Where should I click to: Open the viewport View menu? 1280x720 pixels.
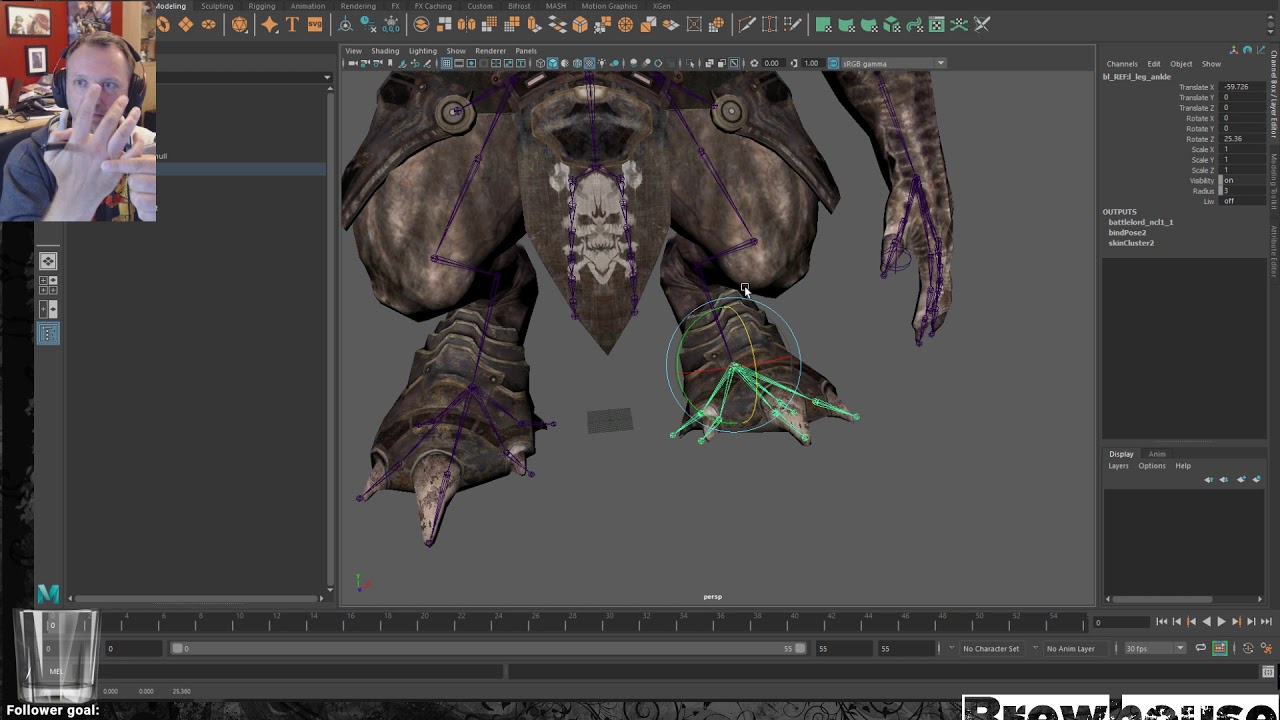point(353,50)
